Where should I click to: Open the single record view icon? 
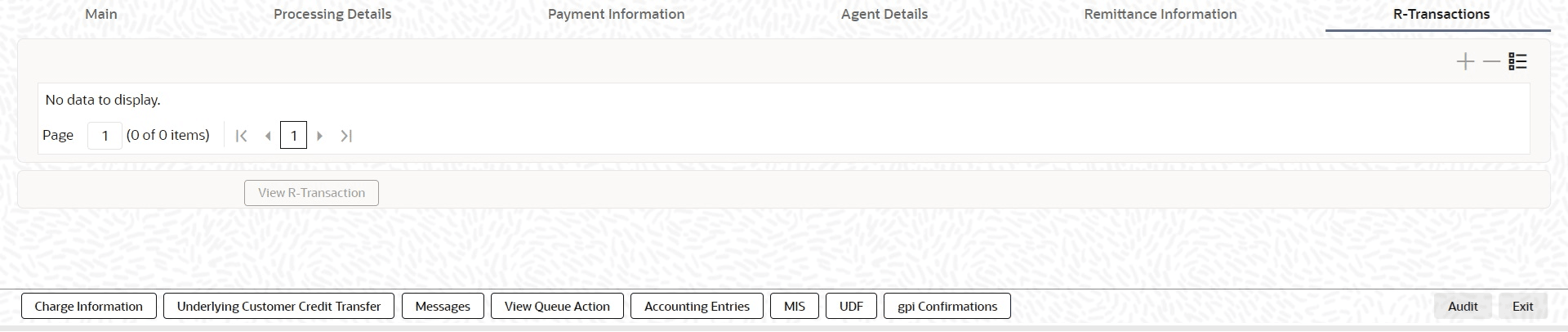tap(1518, 62)
